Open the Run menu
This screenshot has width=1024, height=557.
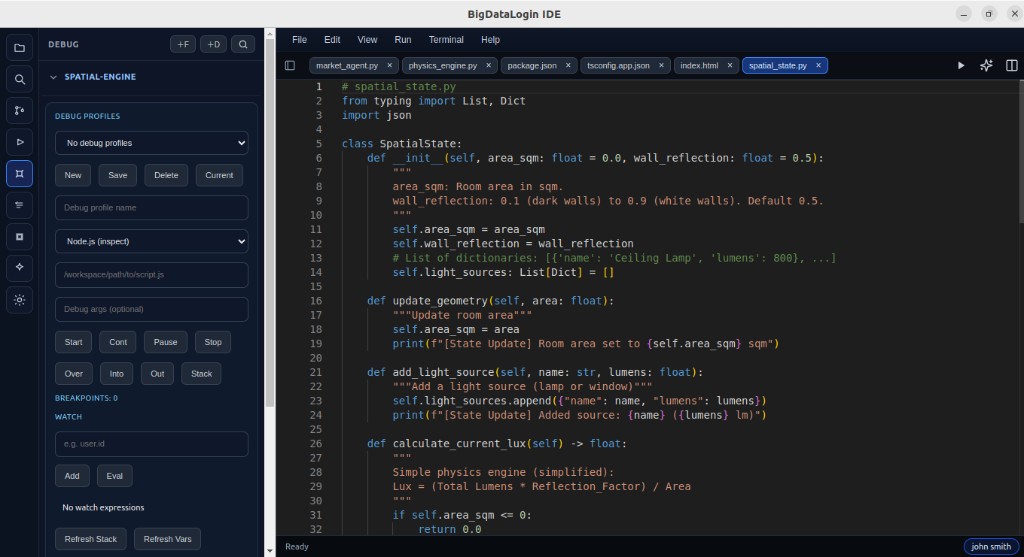click(x=403, y=40)
